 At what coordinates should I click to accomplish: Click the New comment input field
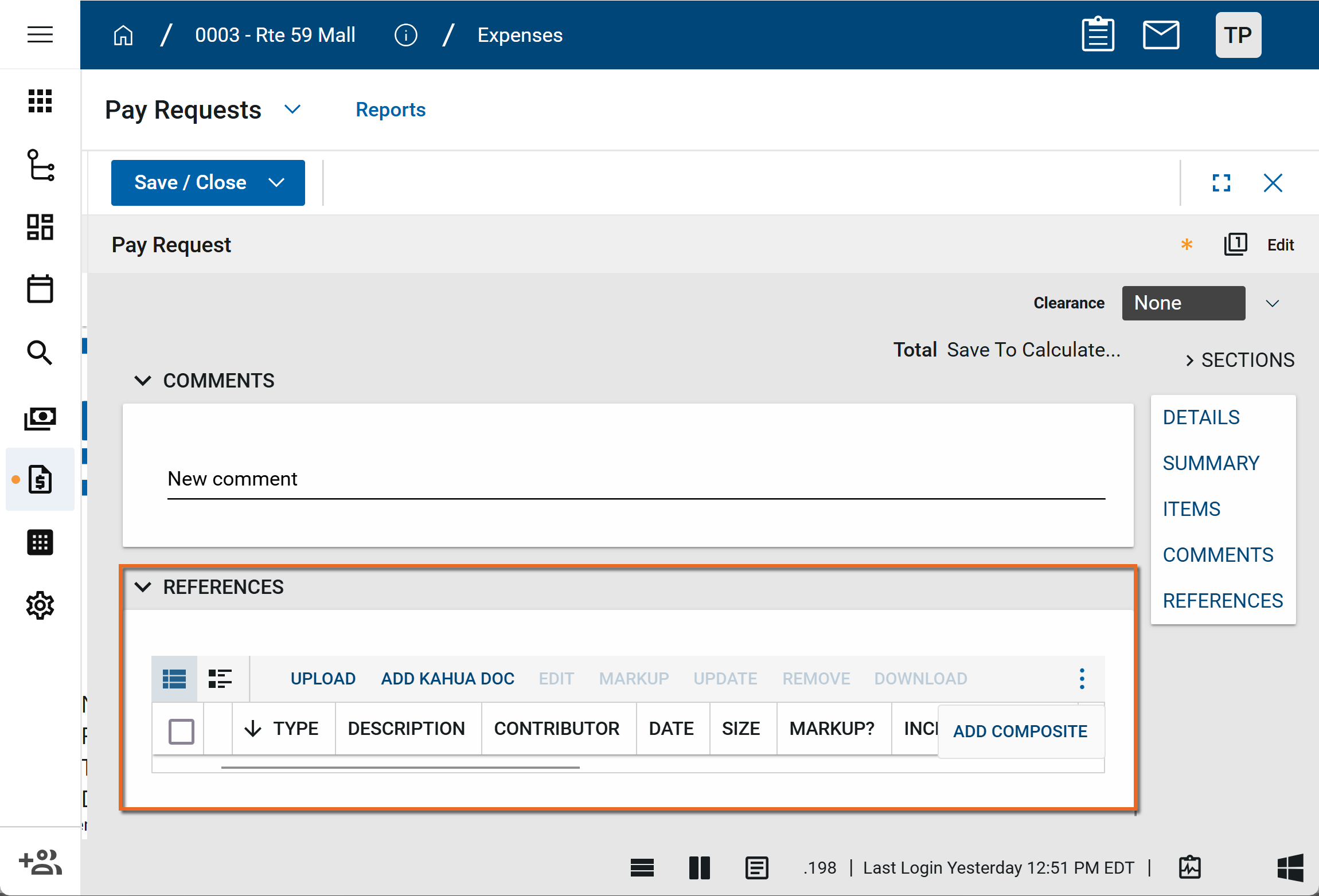coord(635,480)
